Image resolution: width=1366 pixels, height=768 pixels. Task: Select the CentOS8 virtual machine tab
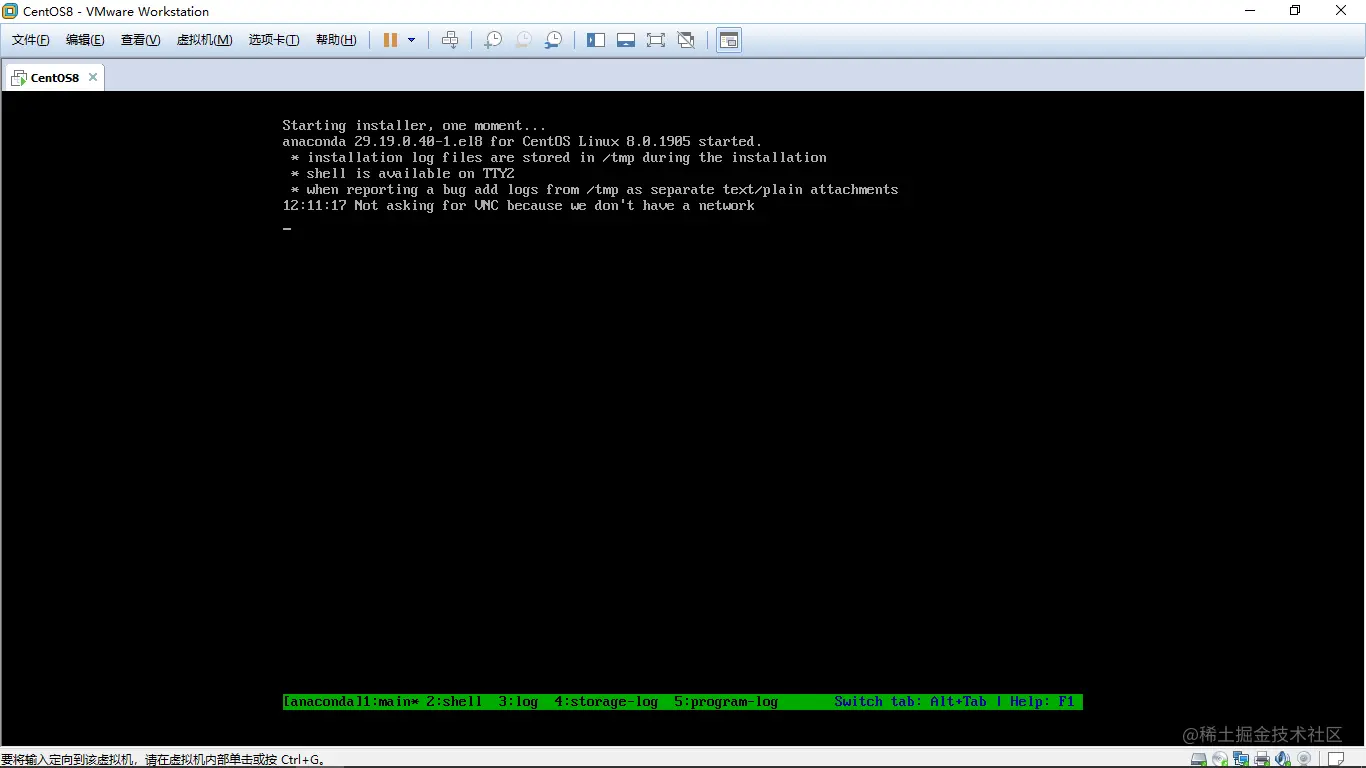tap(54, 77)
